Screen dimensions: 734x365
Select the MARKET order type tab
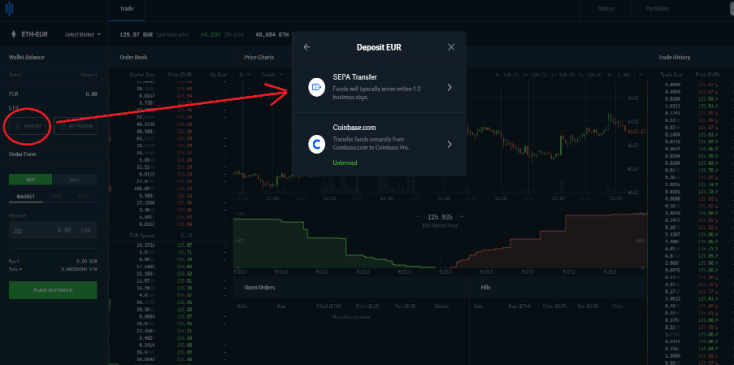click(26, 197)
